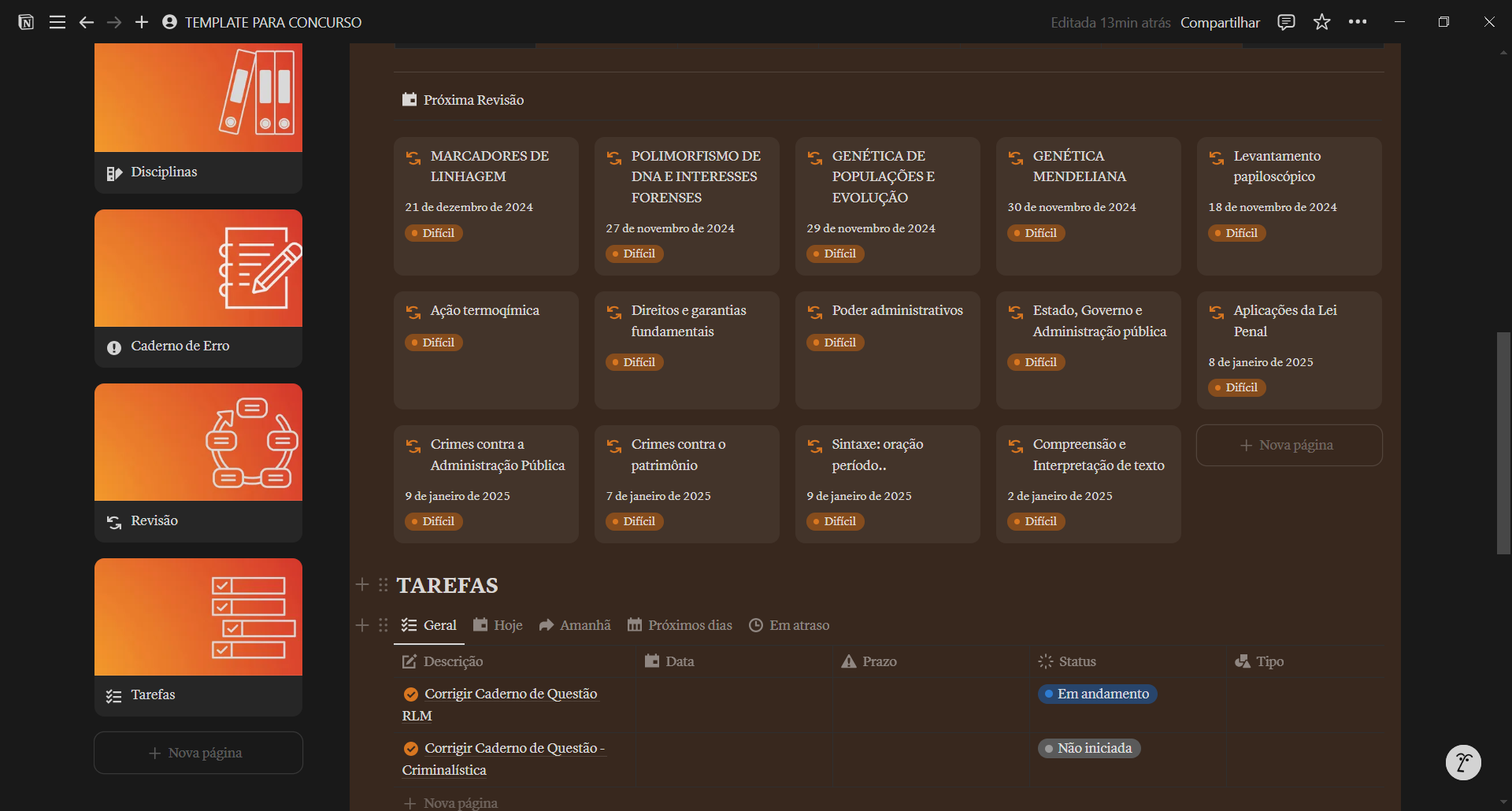Click the Difícil tag on MARCADORES DE LINHAGEM
Image resolution: width=1512 pixels, height=811 pixels.
pyautogui.click(x=434, y=233)
